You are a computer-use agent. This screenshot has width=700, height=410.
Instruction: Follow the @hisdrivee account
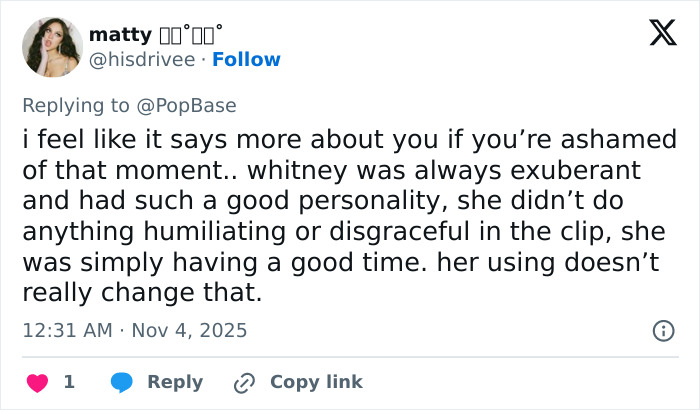pos(245,59)
